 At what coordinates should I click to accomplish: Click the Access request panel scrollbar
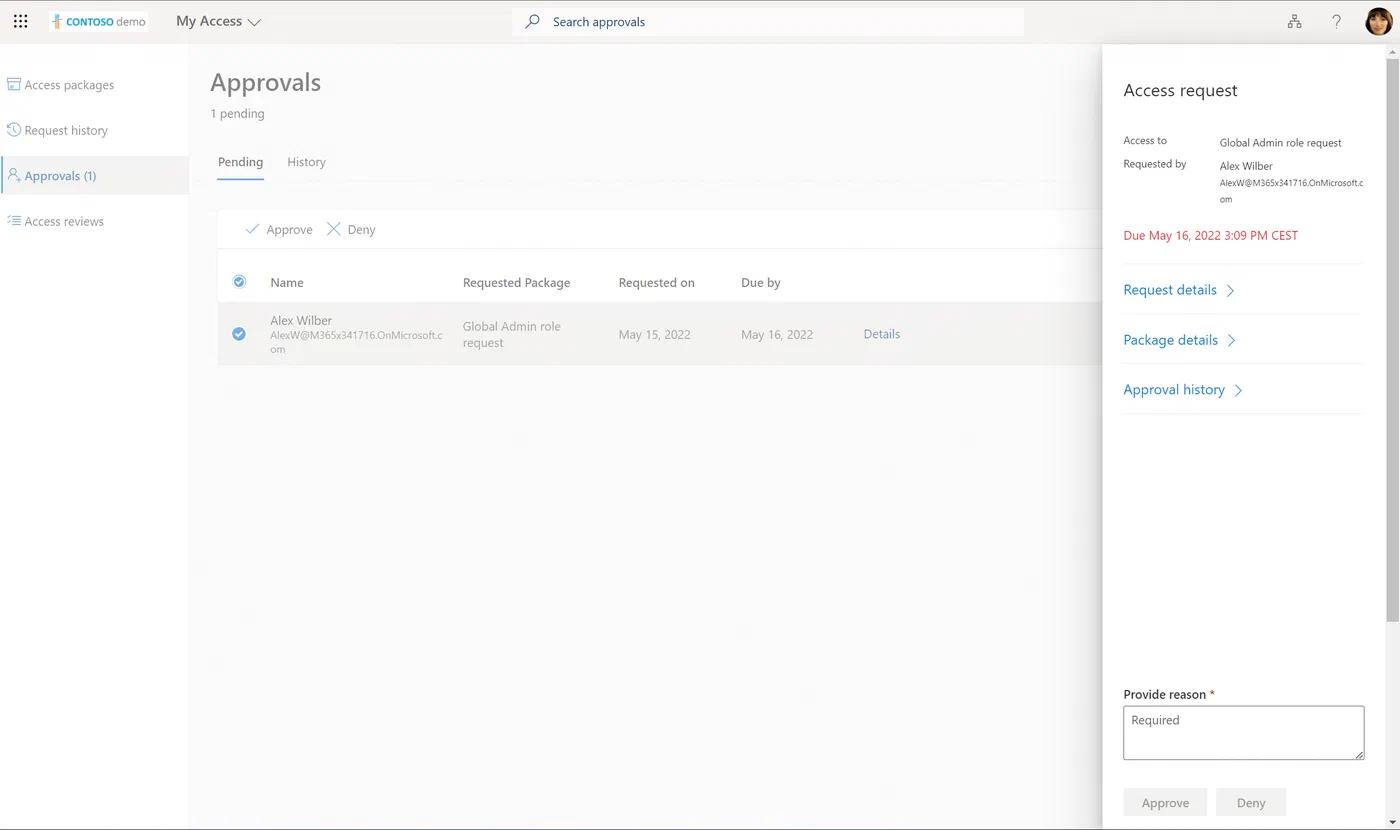pos(1391,340)
